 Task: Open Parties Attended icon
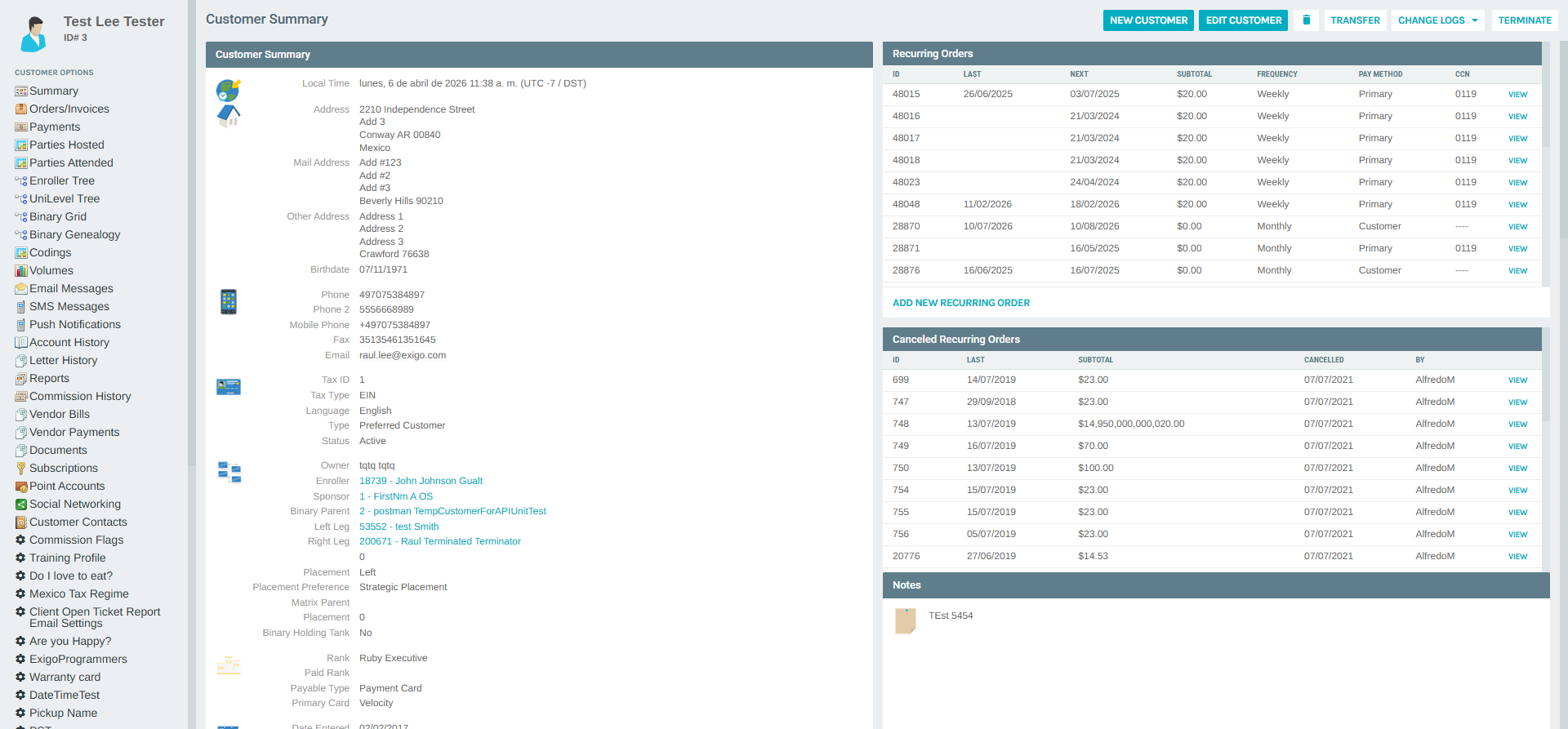[x=21, y=163]
